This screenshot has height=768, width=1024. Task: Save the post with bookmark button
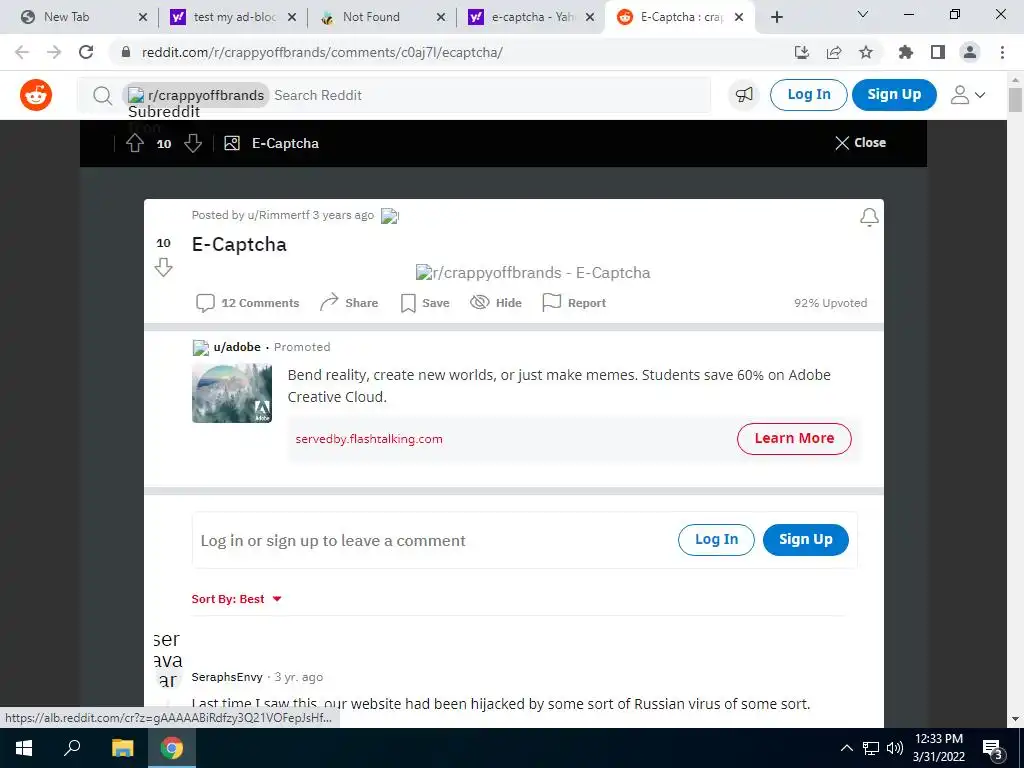[425, 303]
